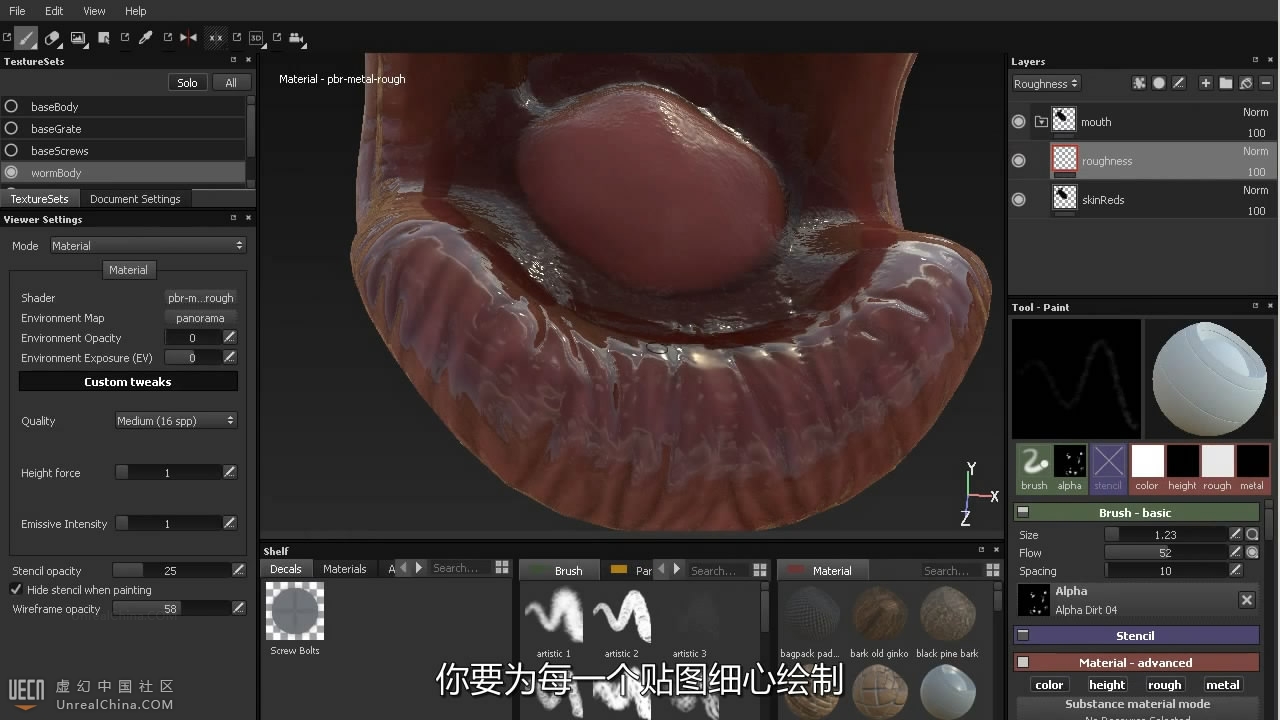The image size is (1280, 720).
Task: Toggle the rough channel button
Action: click(1164, 685)
